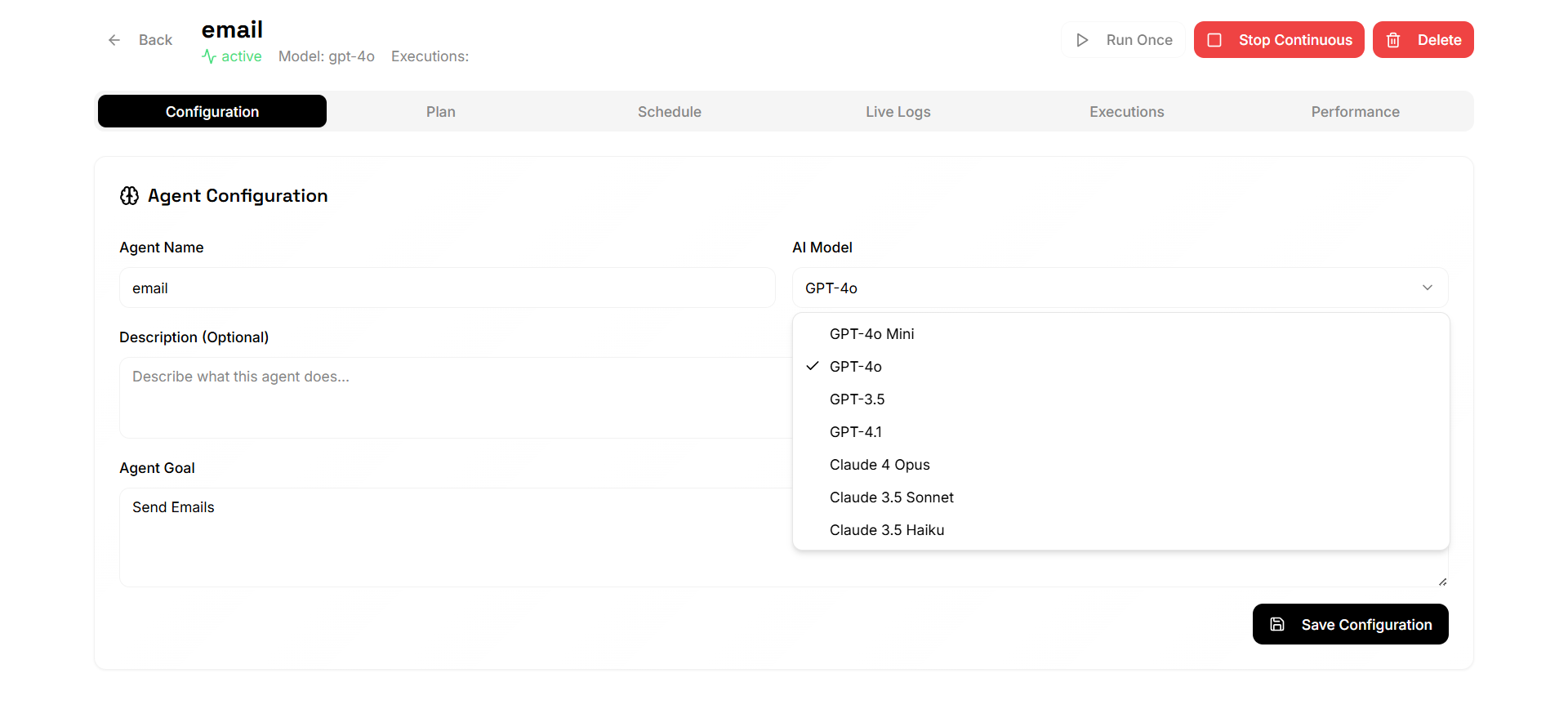This screenshot has height=727, width=1568.
Task: Click the 'Model: gpt-4o' header text
Action: click(327, 56)
